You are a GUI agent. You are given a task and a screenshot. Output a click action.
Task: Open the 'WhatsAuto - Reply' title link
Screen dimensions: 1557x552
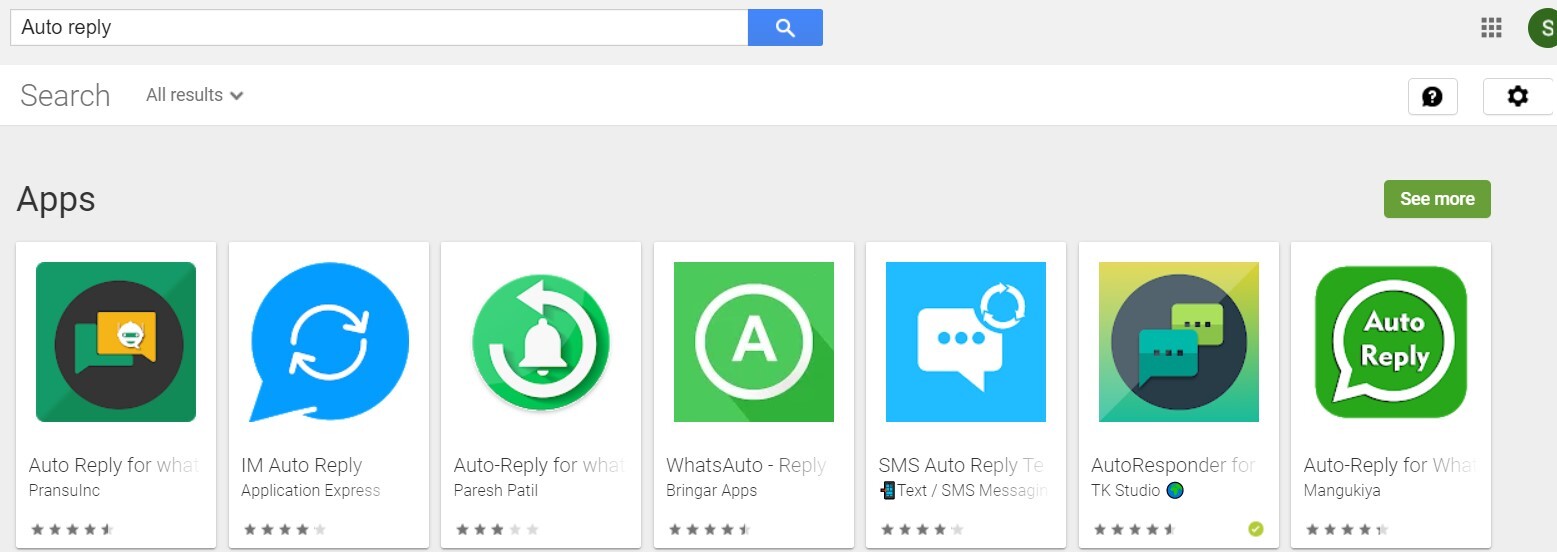746,465
